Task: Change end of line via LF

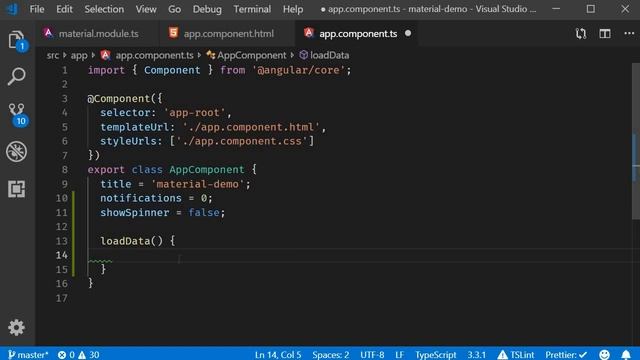Action: click(399, 355)
